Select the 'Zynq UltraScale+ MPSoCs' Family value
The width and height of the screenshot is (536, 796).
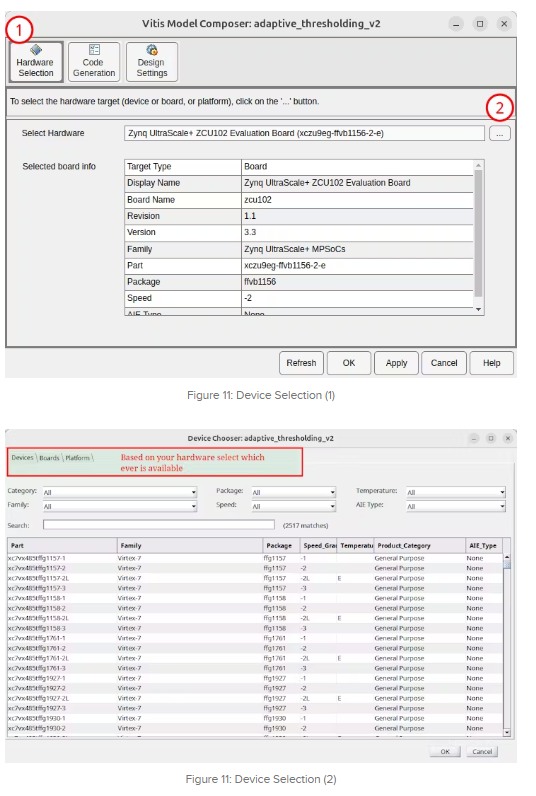357,249
